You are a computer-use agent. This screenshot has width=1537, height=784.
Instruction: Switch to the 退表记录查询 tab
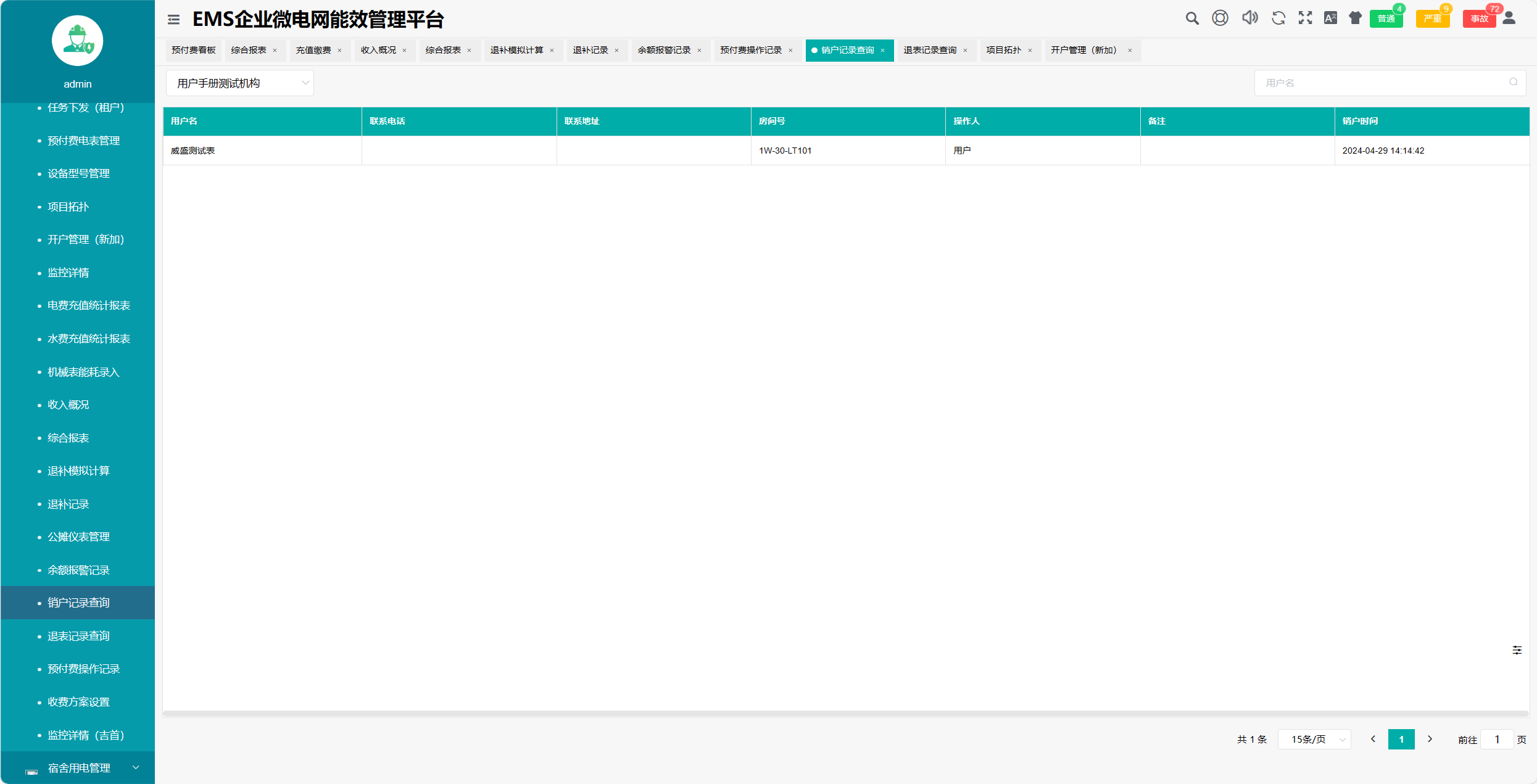point(929,50)
